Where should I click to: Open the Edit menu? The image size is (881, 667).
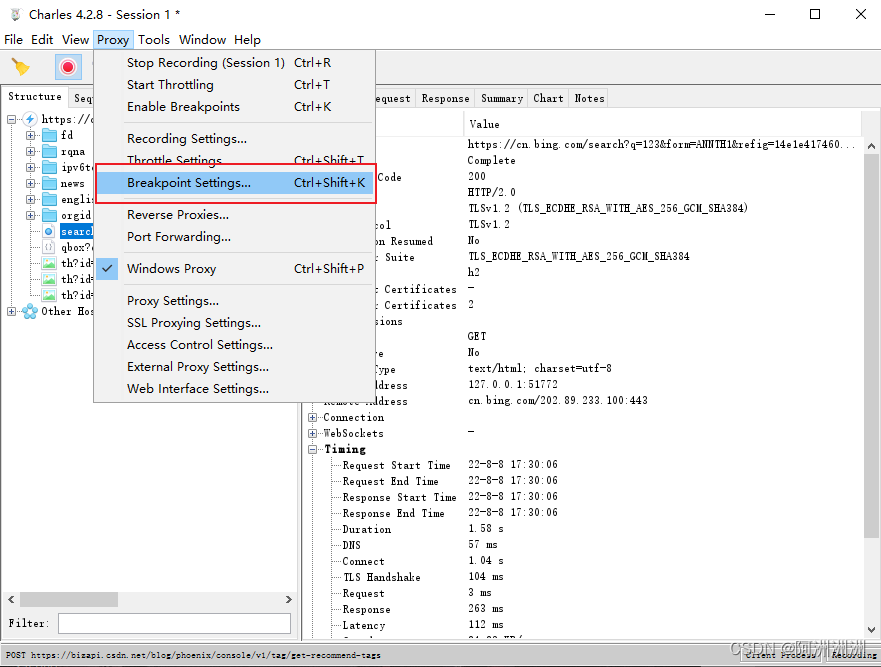42,40
